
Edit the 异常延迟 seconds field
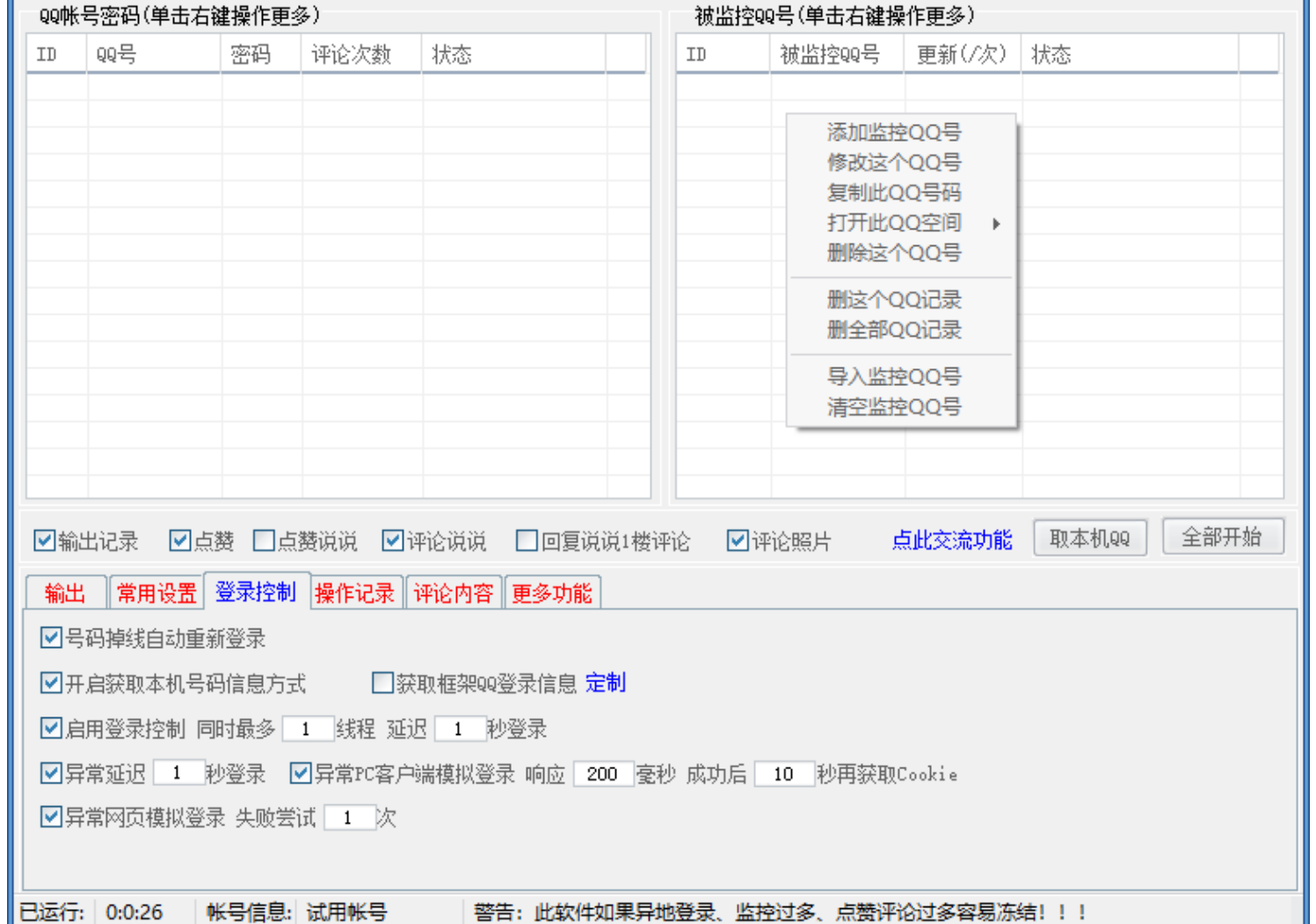179,773
